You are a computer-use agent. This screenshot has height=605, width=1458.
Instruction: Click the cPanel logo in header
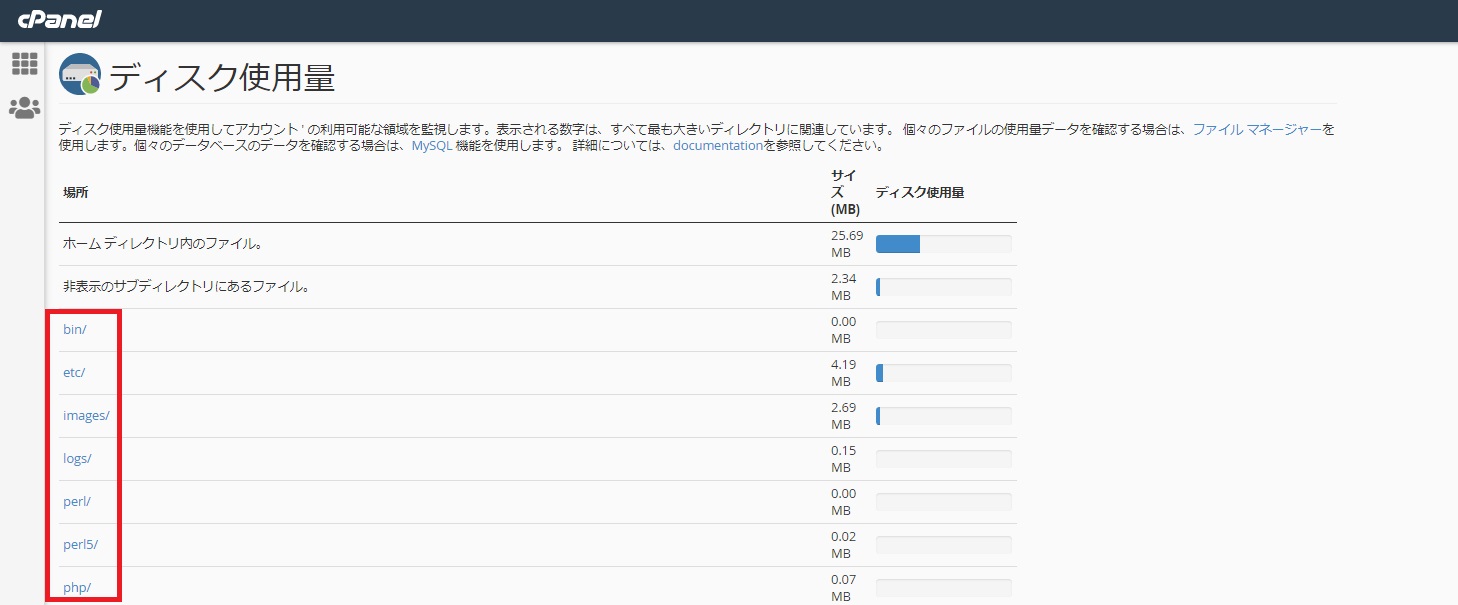(x=60, y=19)
